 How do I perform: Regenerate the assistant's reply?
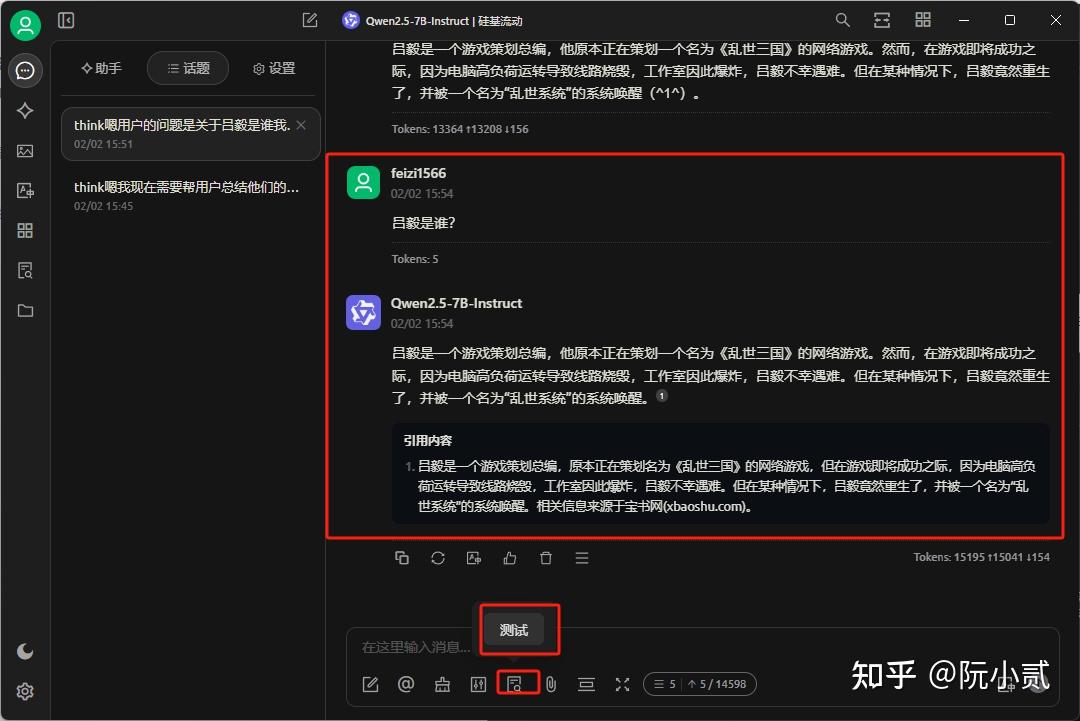point(438,558)
